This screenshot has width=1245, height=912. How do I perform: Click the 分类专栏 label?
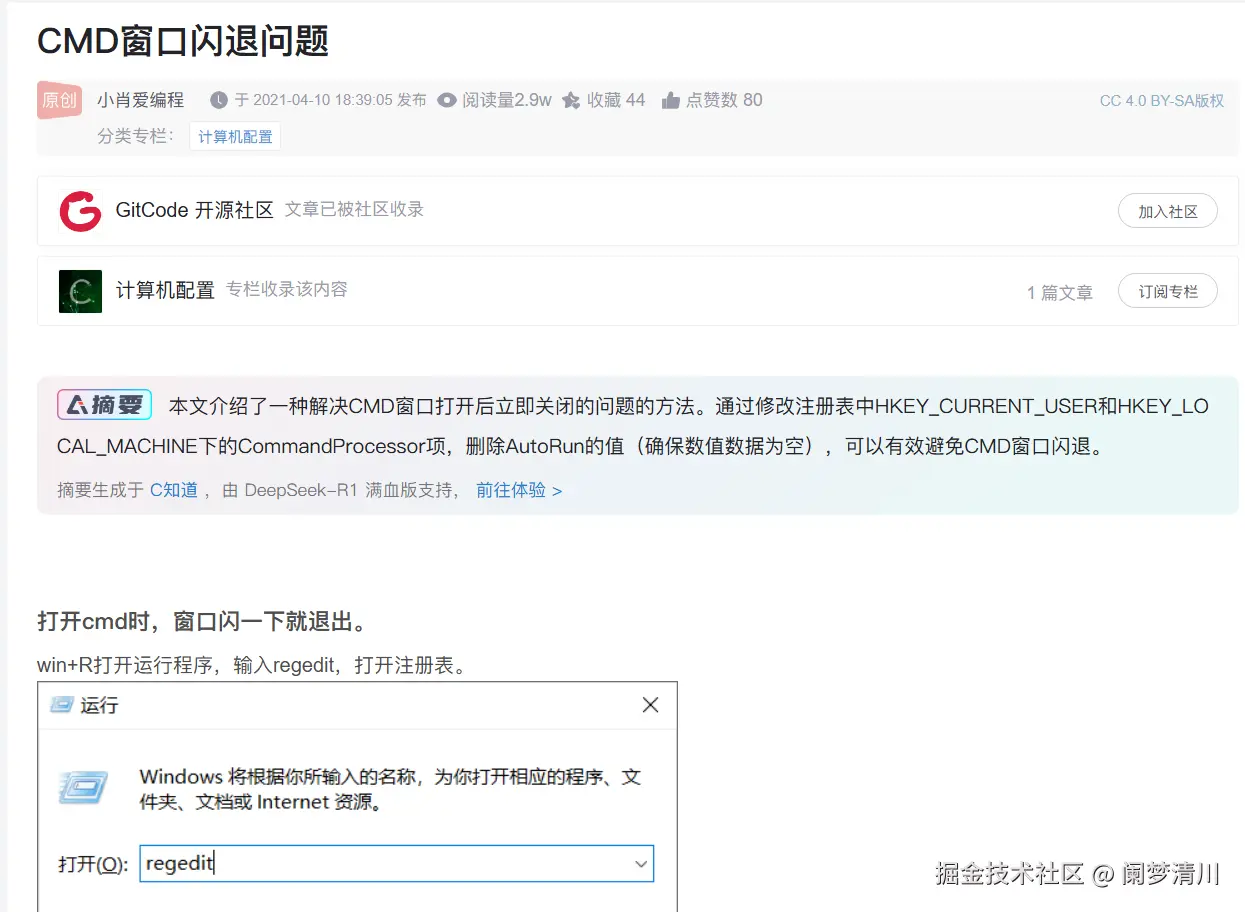click(135, 136)
